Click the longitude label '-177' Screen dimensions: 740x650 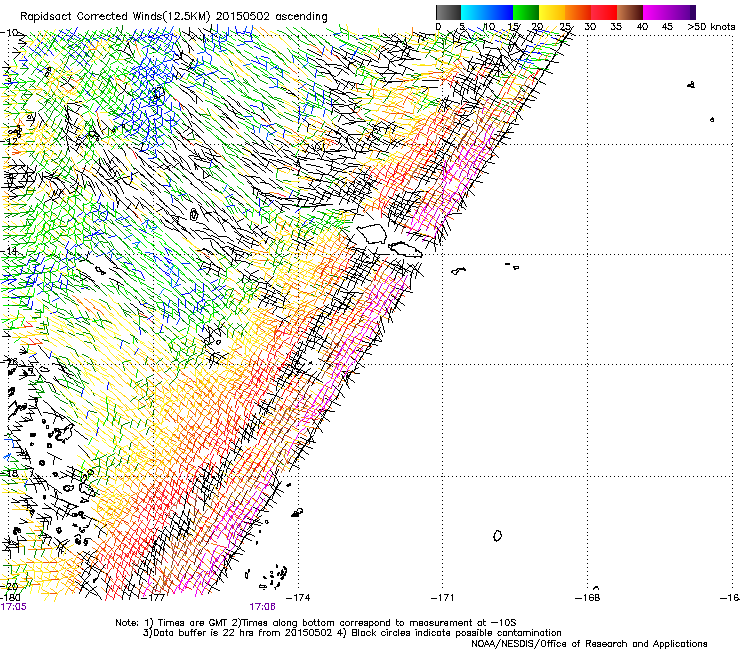click(153, 598)
